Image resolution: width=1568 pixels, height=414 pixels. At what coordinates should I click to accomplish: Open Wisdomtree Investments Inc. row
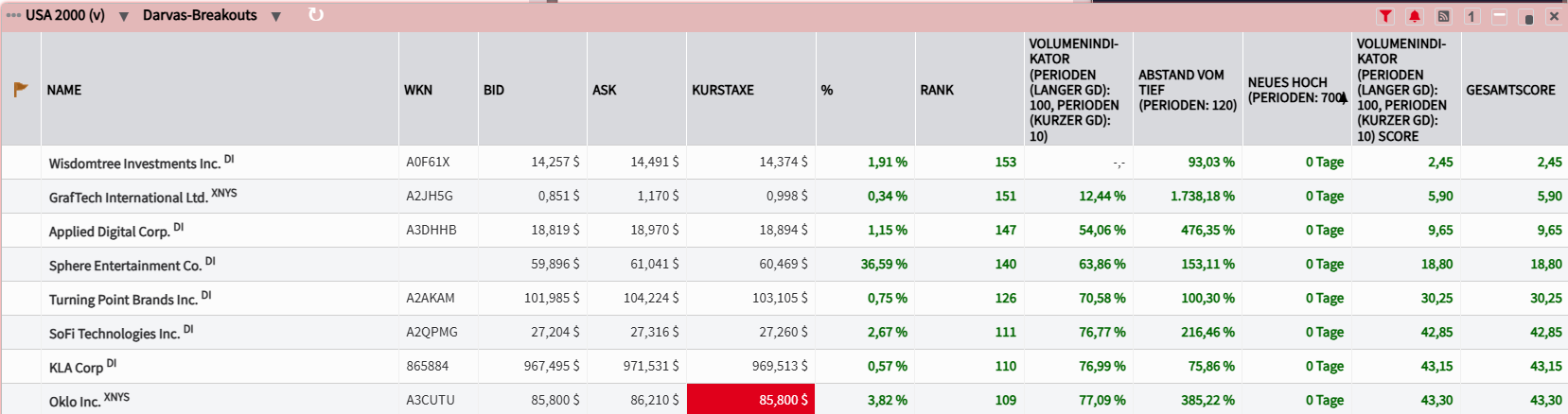[134, 164]
